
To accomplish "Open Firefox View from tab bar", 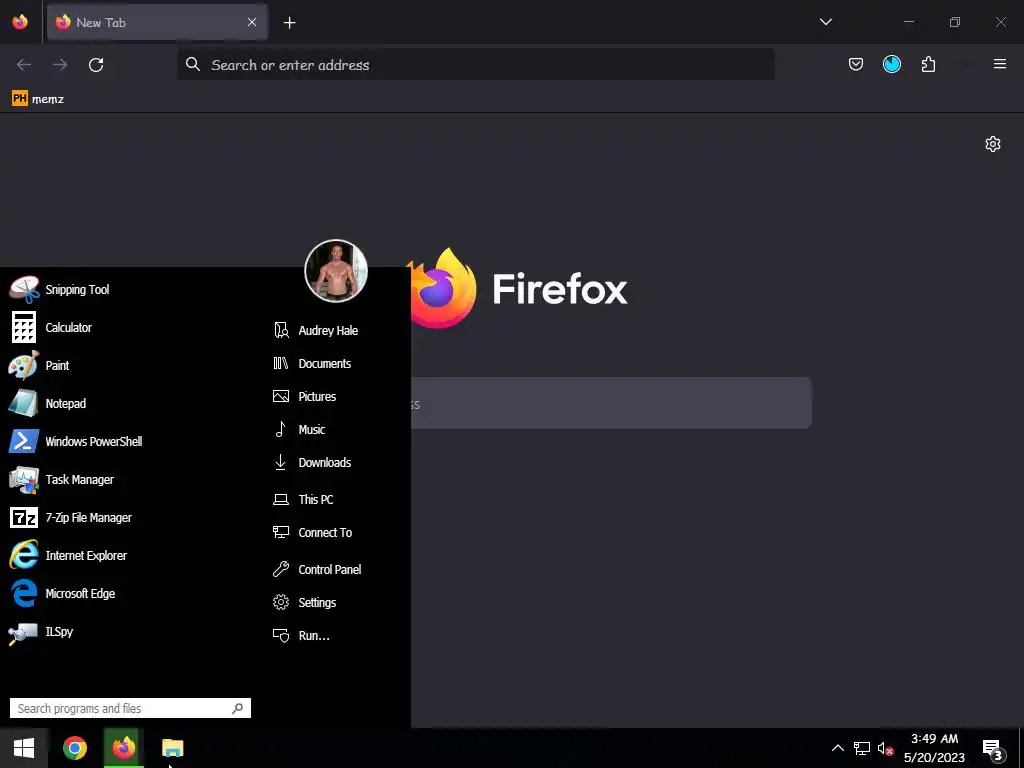I will tap(20, 22).
